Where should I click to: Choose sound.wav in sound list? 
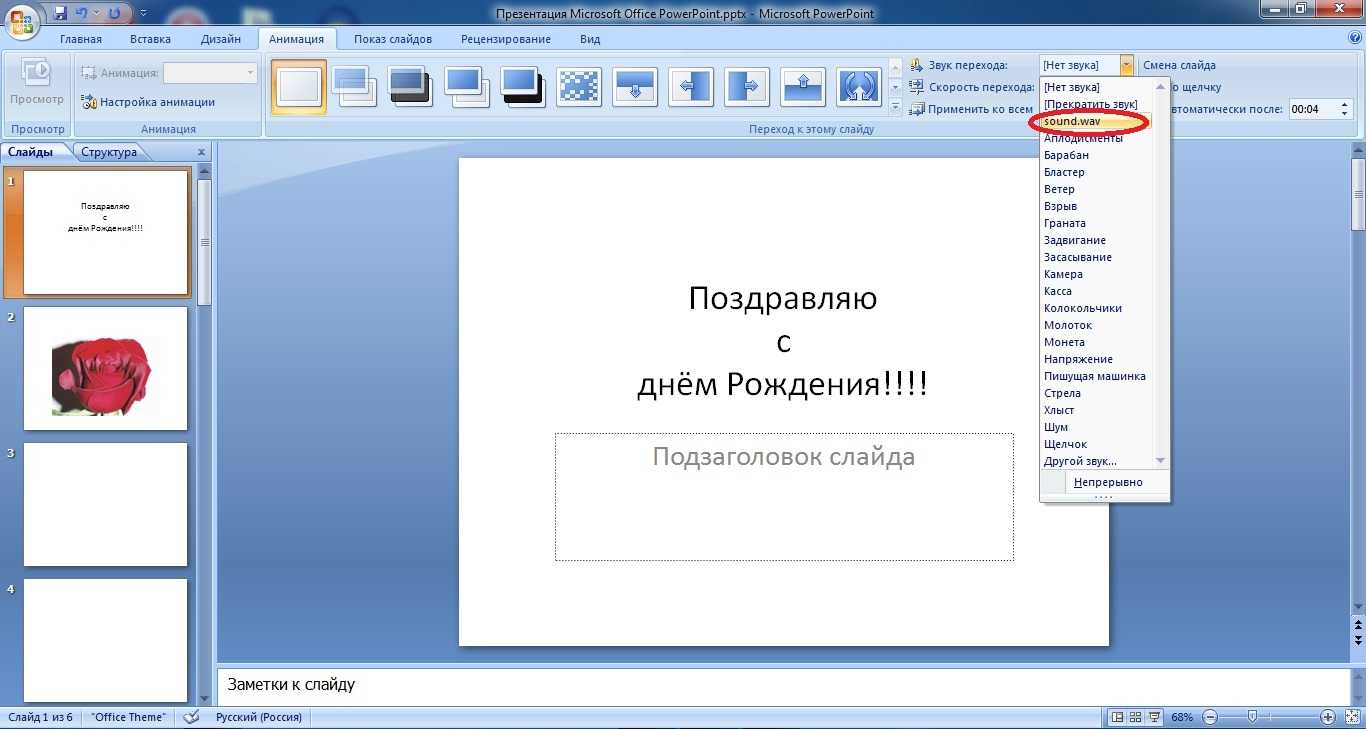click(1096, 121)
